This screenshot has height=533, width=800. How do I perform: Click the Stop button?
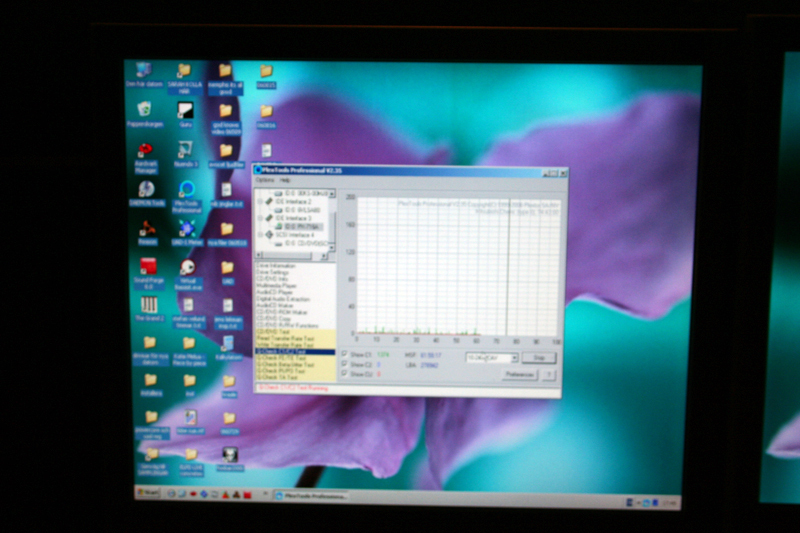[x=539, y=358]
